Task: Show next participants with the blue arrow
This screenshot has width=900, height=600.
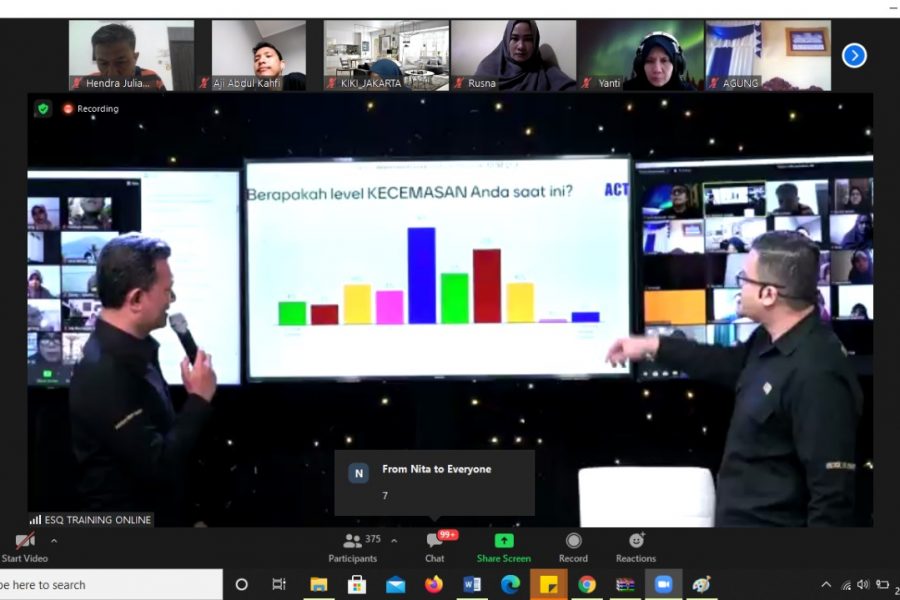Action: (853, 55)
